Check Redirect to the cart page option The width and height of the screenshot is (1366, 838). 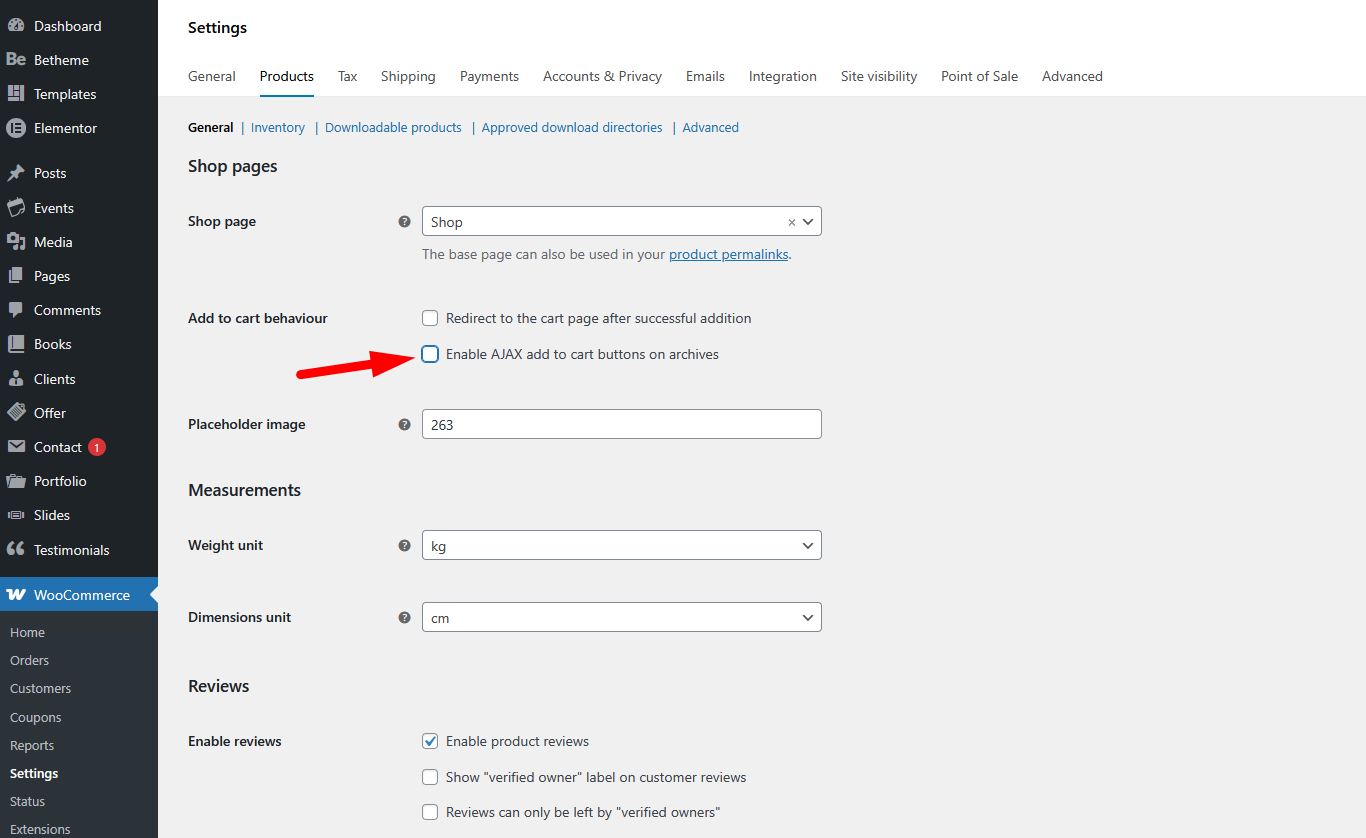(x=430, y=318)
